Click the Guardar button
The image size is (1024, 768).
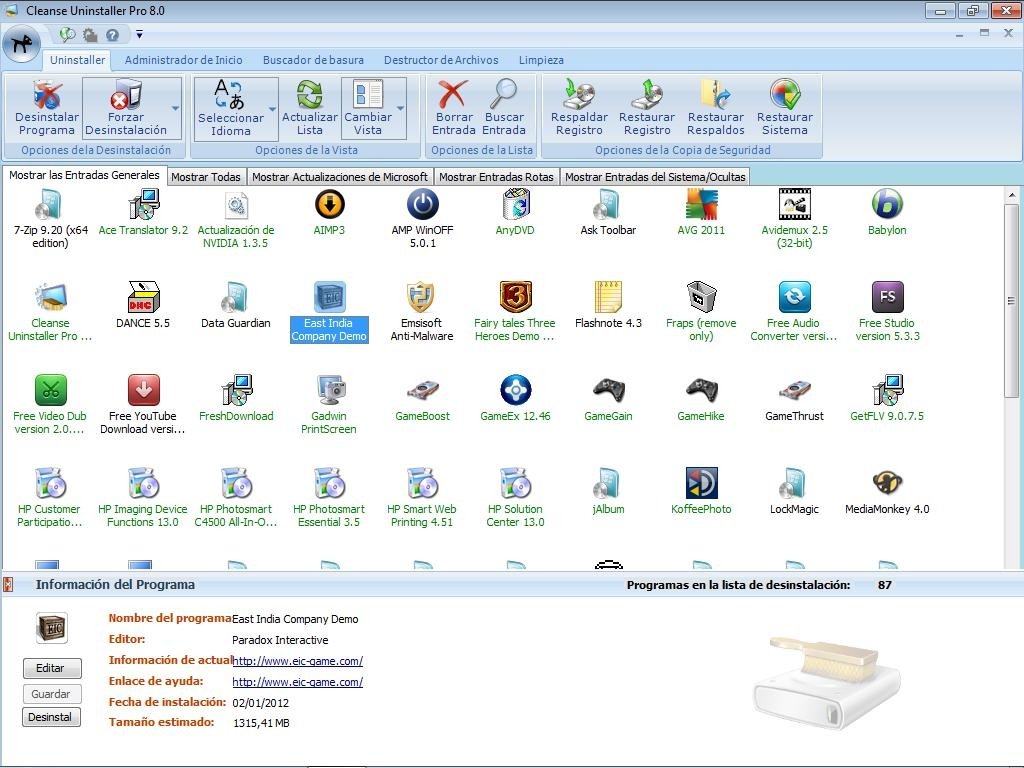click(x=52, y=694)
